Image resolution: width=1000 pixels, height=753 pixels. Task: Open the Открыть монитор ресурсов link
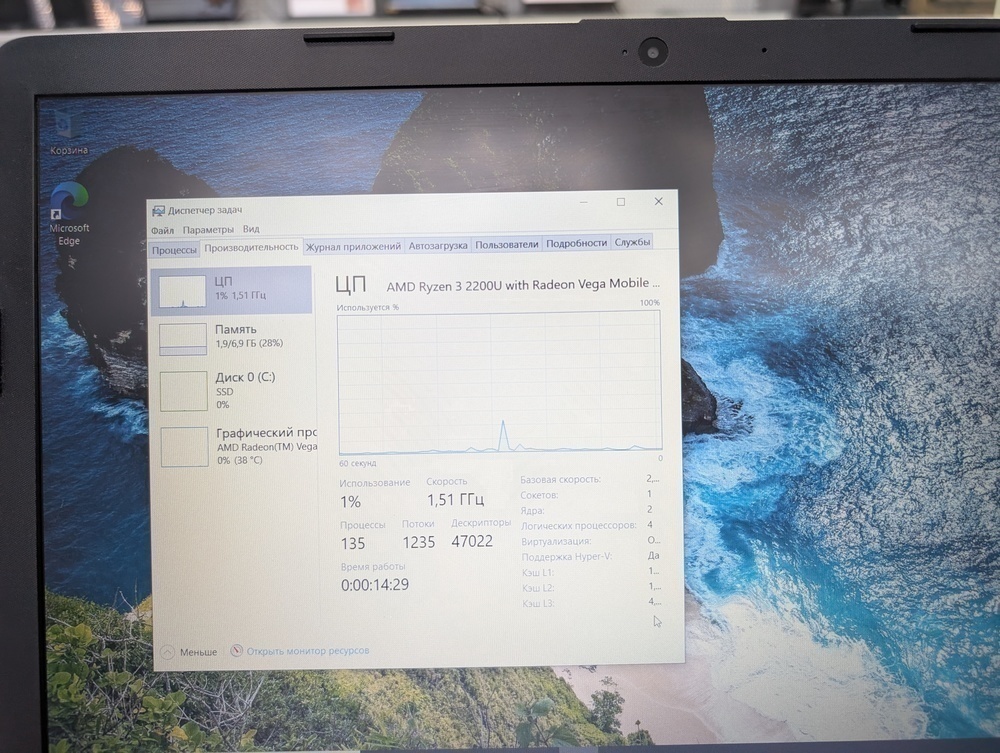tap(307, 651)
